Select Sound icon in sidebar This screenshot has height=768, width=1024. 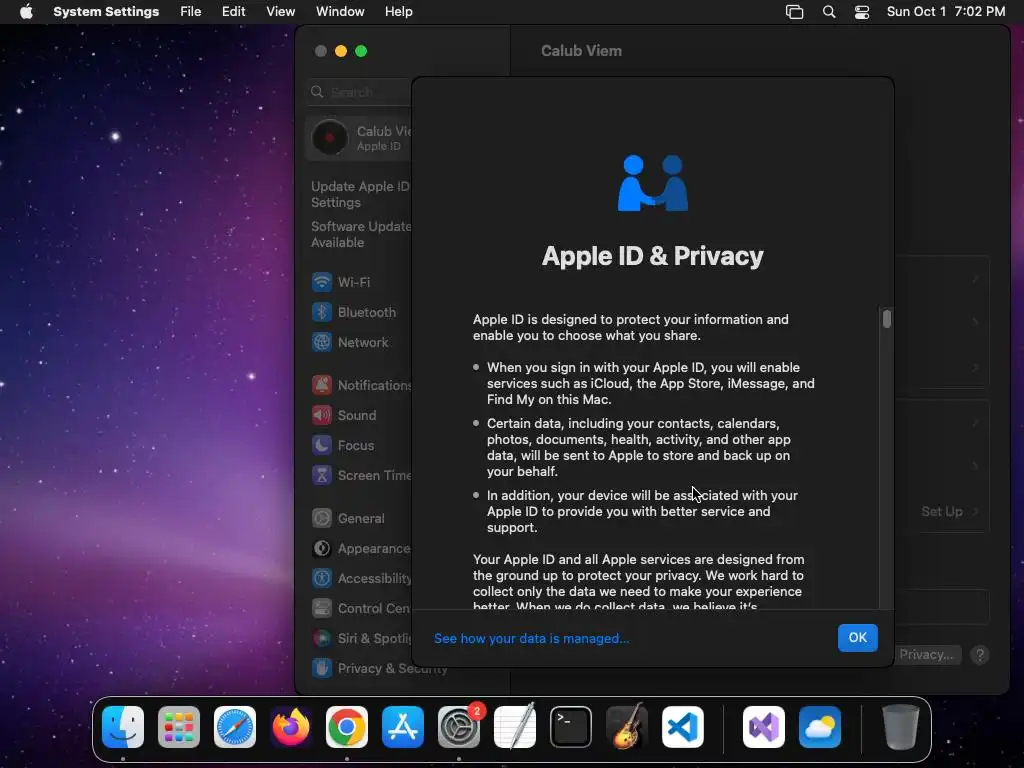(x=321, y=415)
